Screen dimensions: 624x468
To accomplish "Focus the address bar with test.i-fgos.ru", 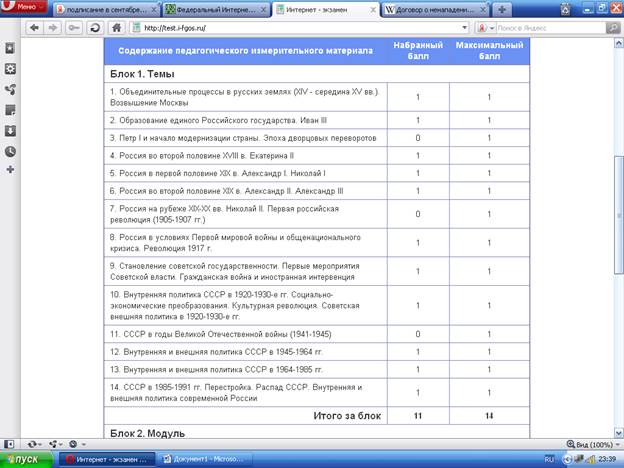I will 300,28.
